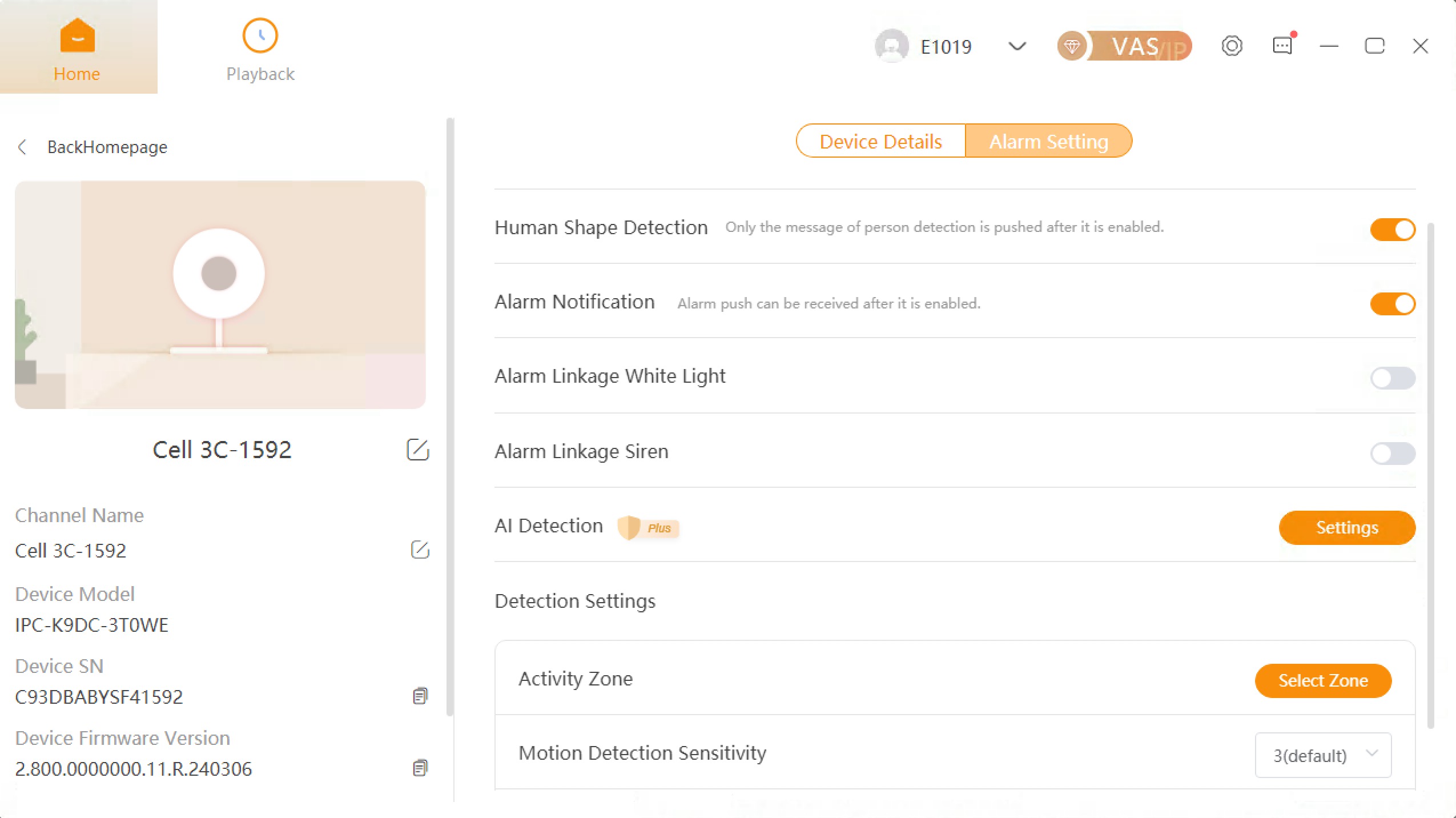This screenshot has width=1456, height=818.
Task: Open AI Detection Settings button
Action: [1346, 527]
